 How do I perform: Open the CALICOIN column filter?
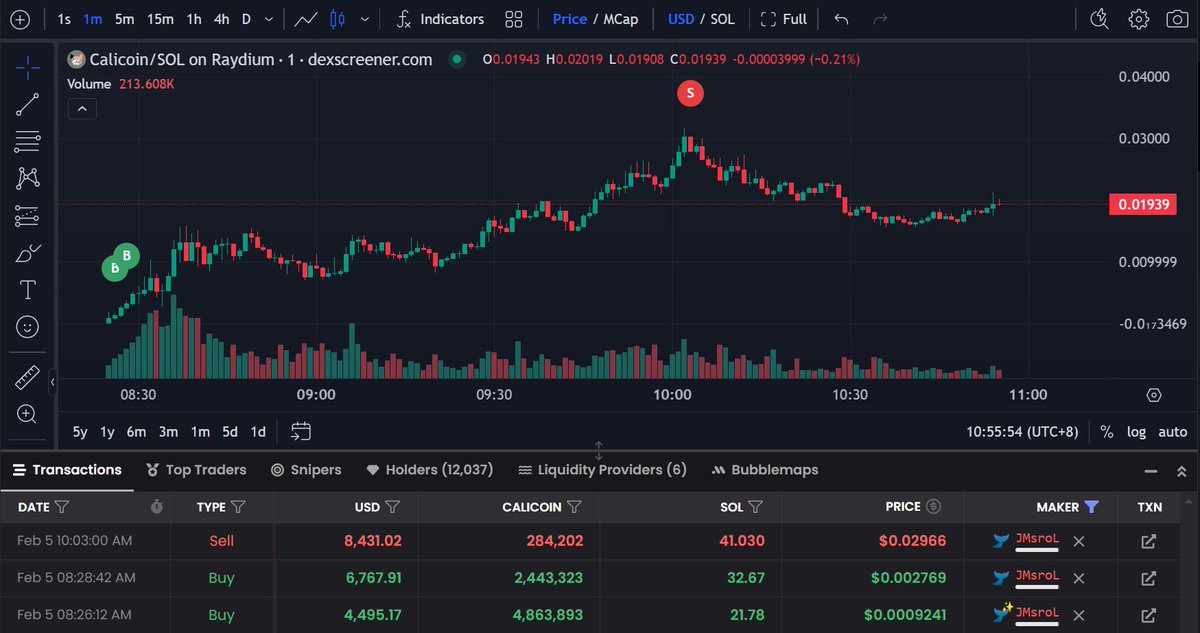click(x=574, y=507)
